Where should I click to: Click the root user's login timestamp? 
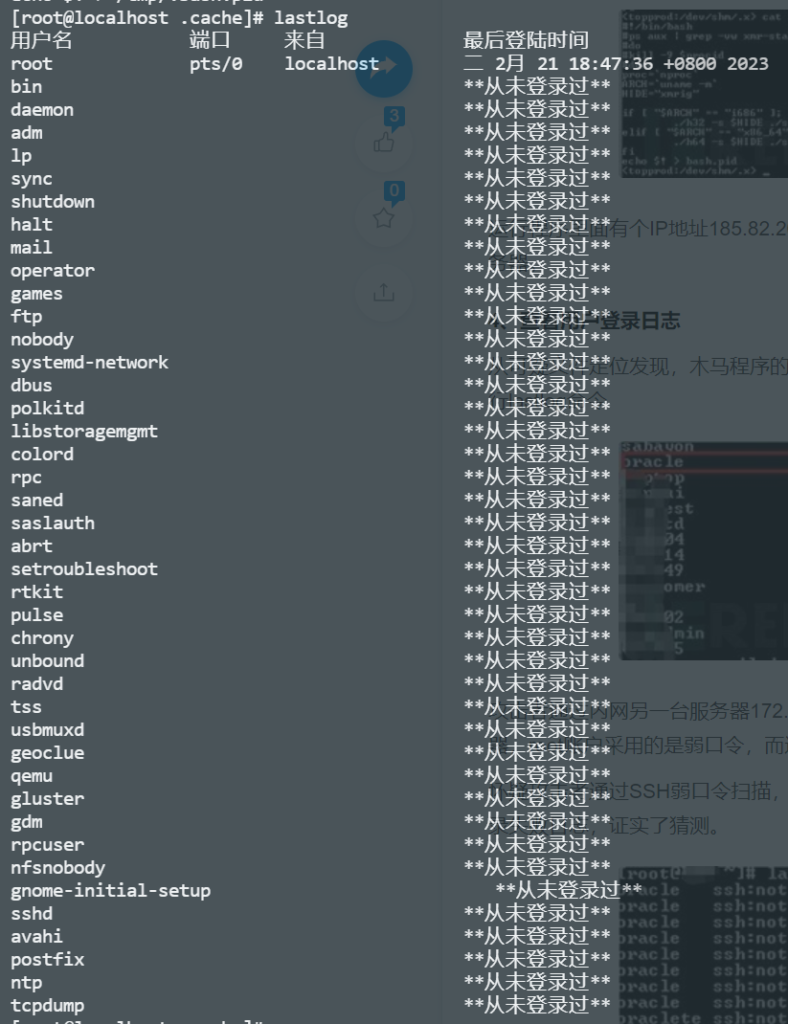tap(616, 64)
